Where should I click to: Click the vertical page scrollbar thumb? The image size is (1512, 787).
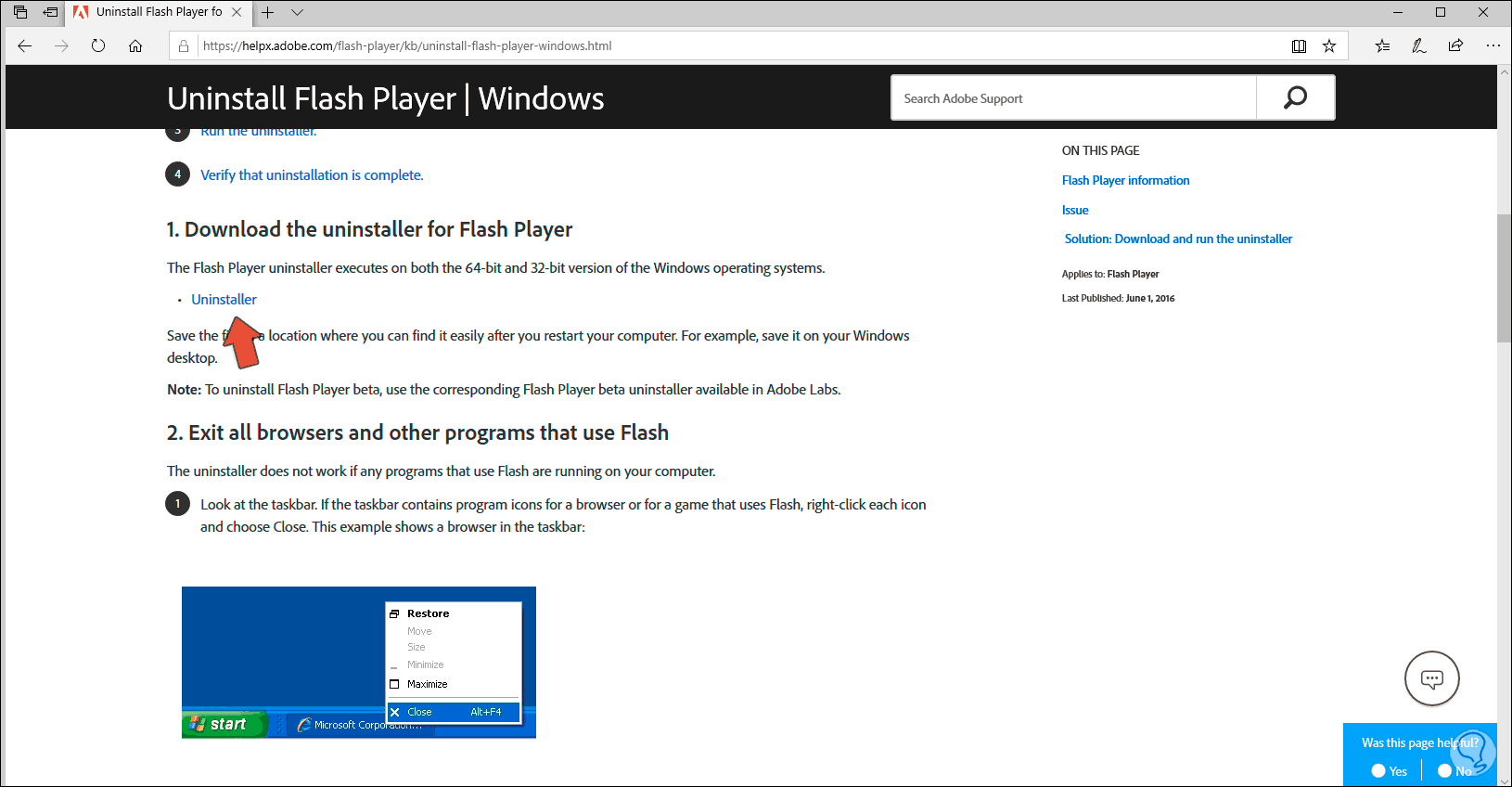coord(1504,278)
